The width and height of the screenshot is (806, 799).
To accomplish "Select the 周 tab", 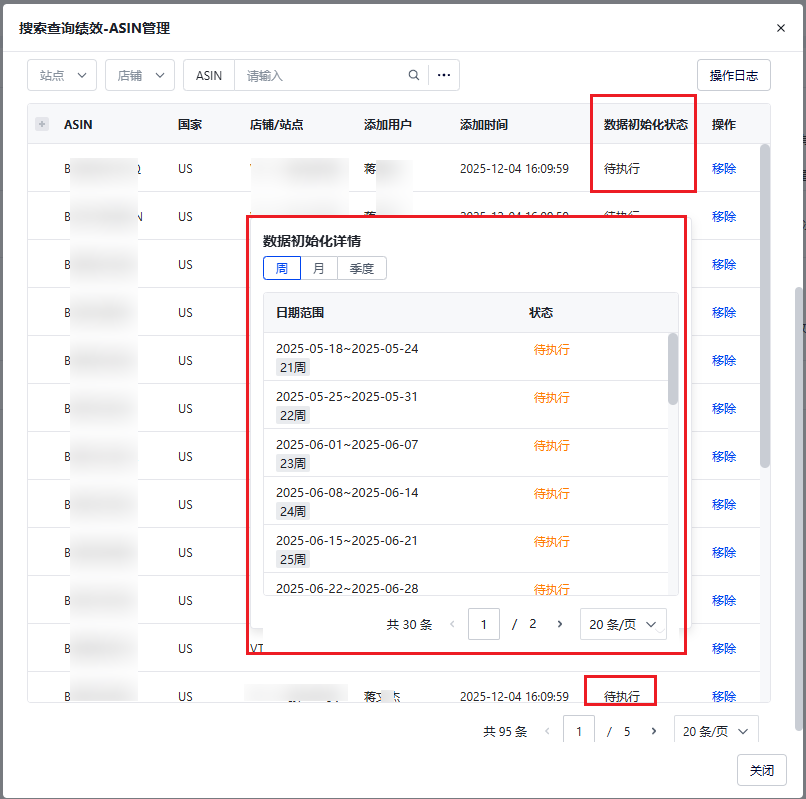I will pyautogui.click(x=282, y=268).
